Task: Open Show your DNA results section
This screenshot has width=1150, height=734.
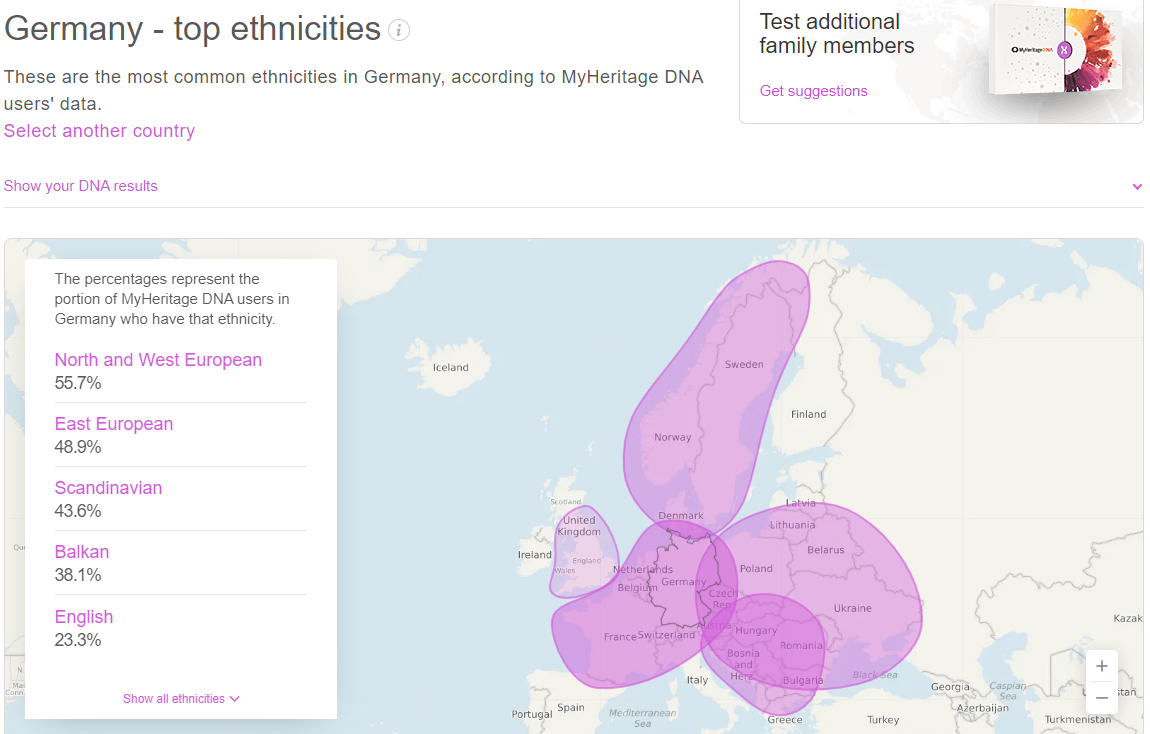Action: click(x=81, y=186)
